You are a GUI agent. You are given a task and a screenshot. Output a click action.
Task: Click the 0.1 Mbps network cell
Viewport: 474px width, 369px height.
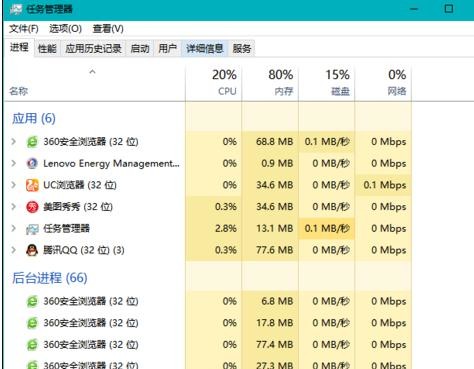coord(383,185)
